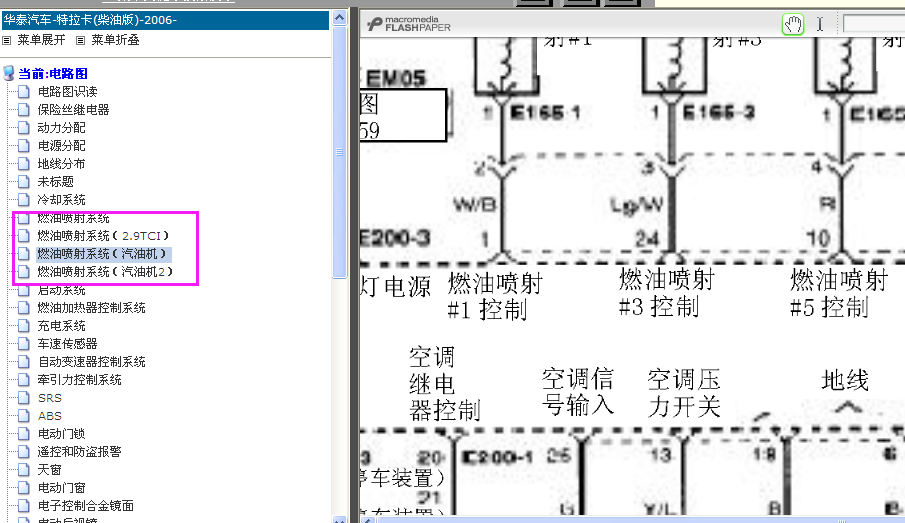Open 燃油喷射系统（汽油机2）page

point(105,271)
